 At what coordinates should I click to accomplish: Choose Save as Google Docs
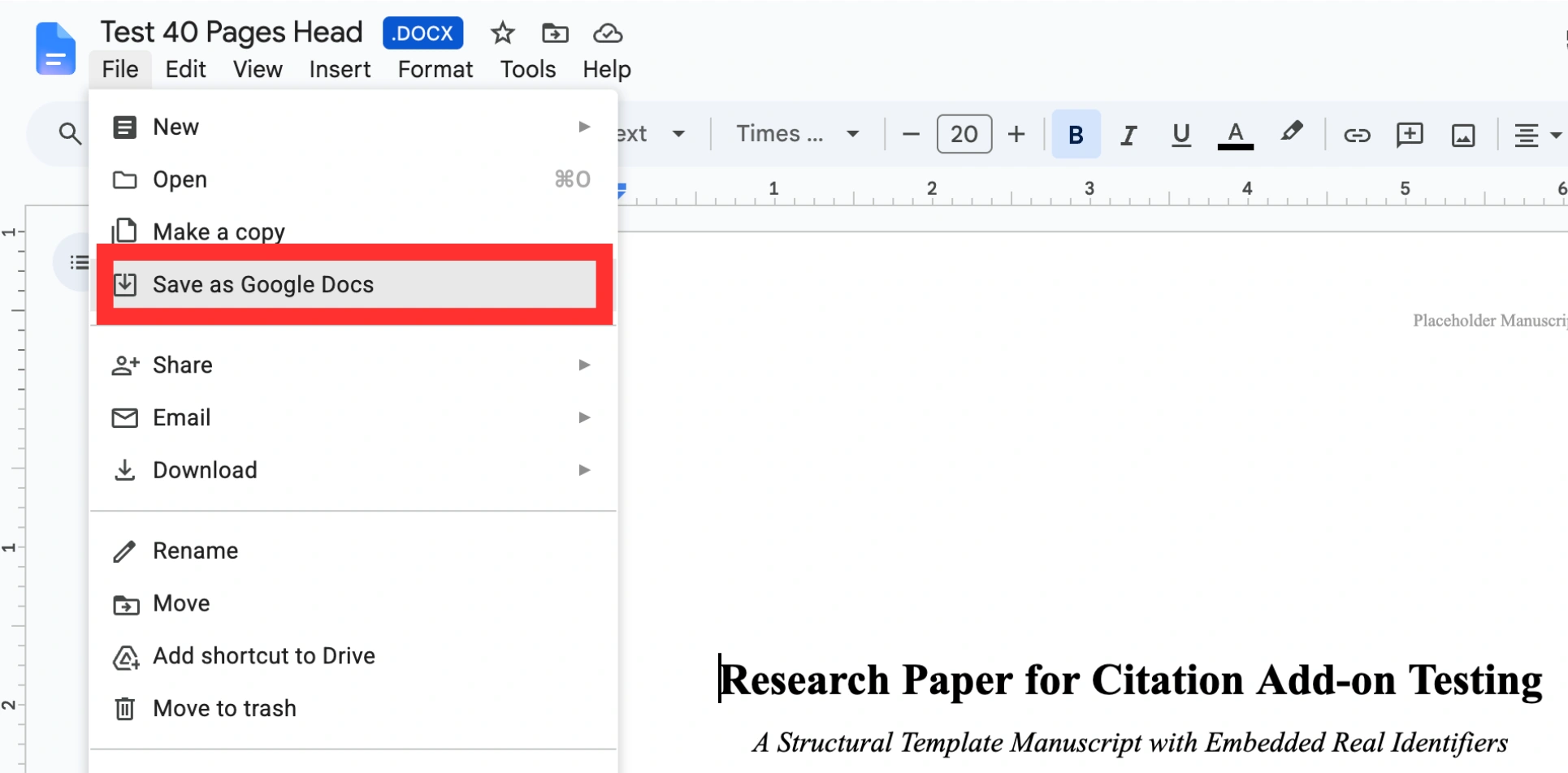pos(354,284)
